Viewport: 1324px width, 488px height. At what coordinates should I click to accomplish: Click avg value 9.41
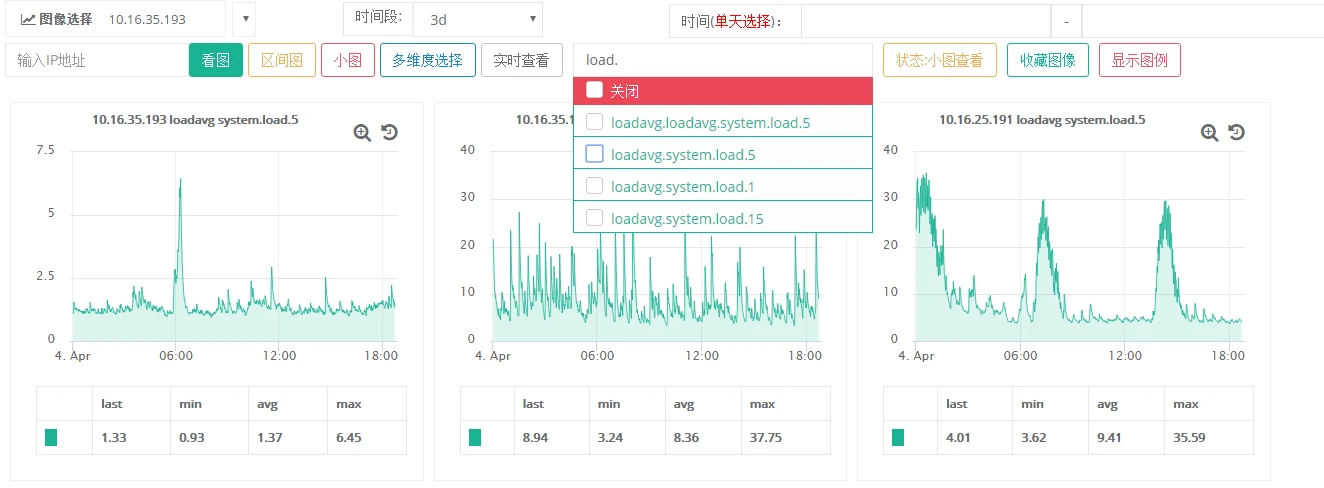pyautogui.click(x=1110, y=437)
